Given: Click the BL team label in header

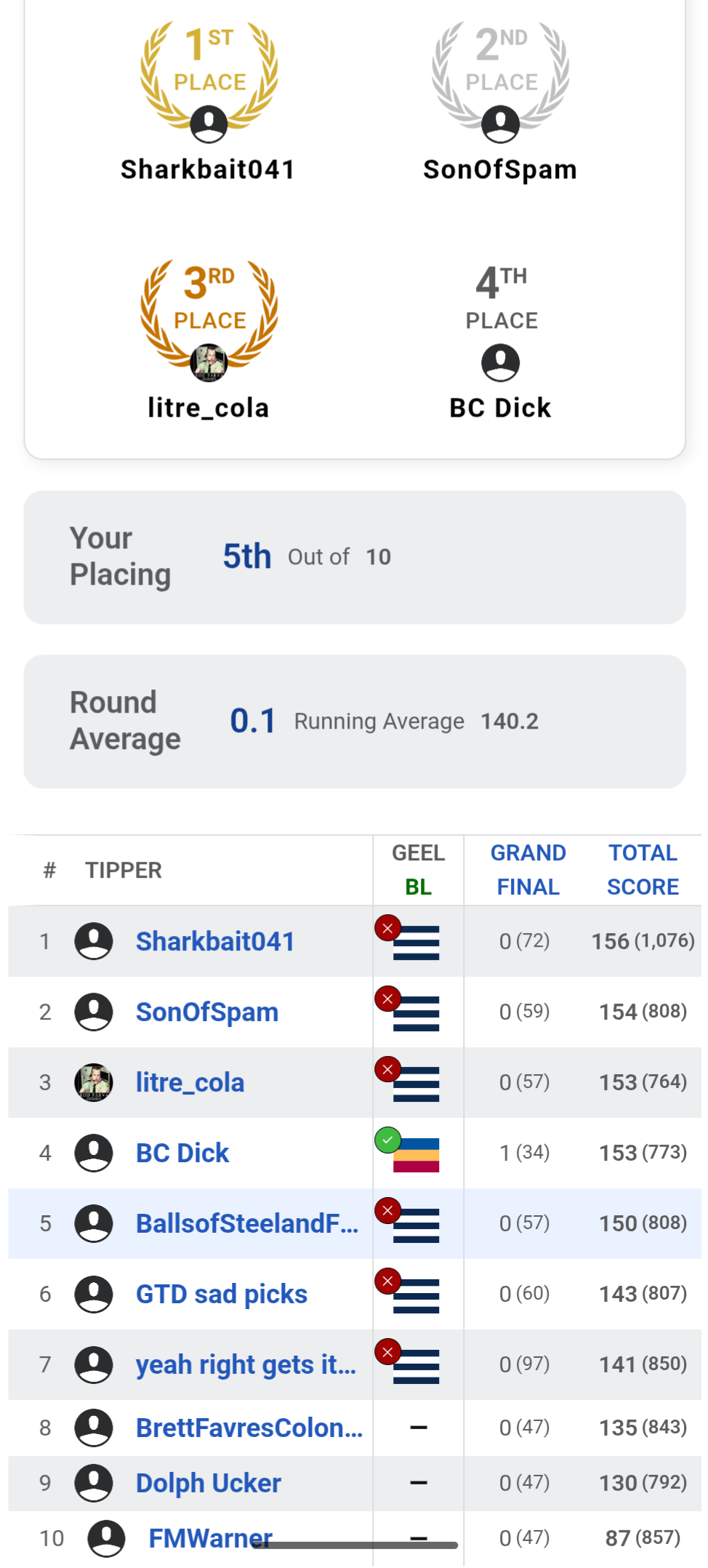Looking at the screenshot, I should 418,887.
